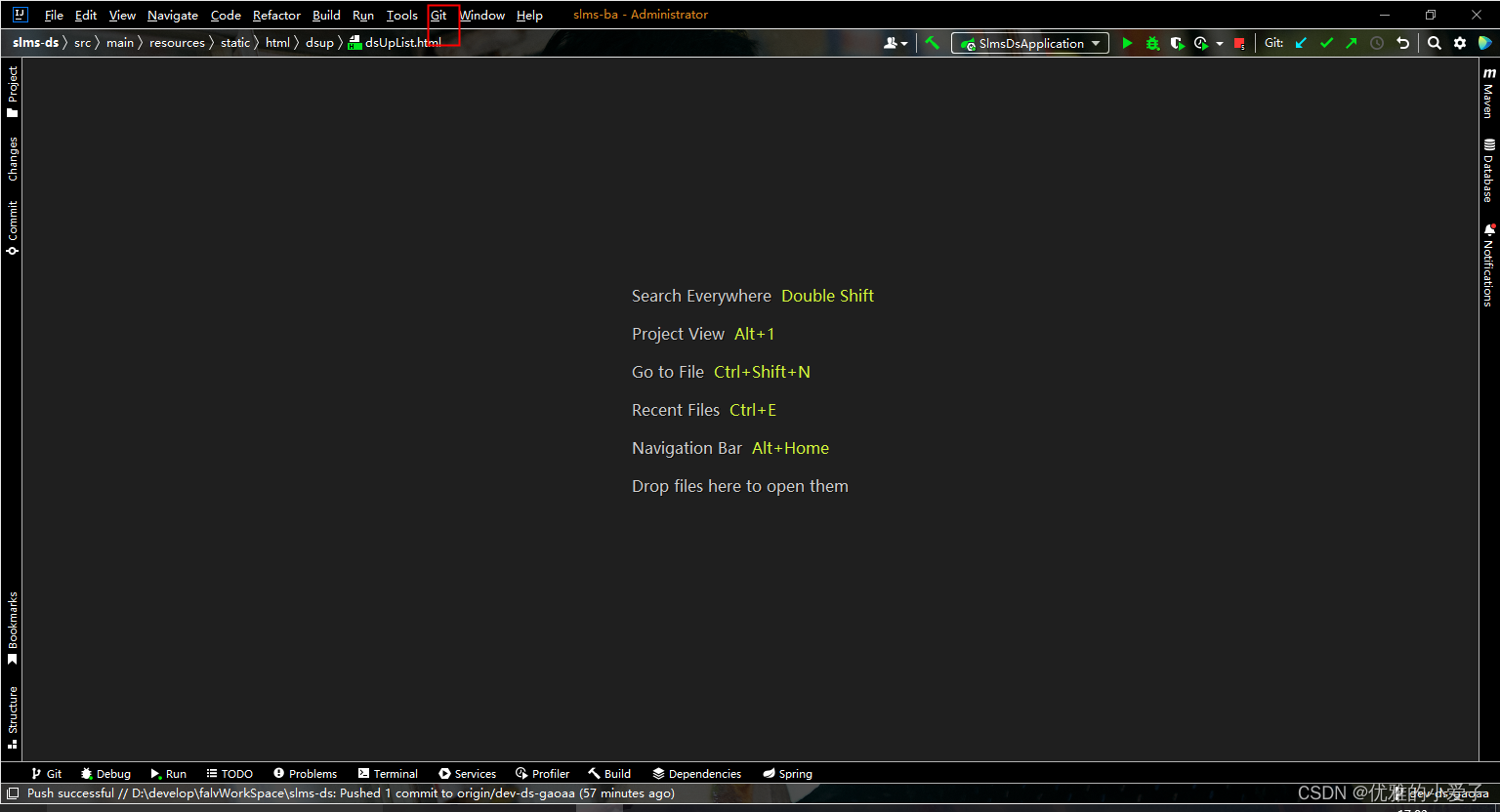
Task: Click the status bar tool windows toggle icon
Action: [13, 793]
